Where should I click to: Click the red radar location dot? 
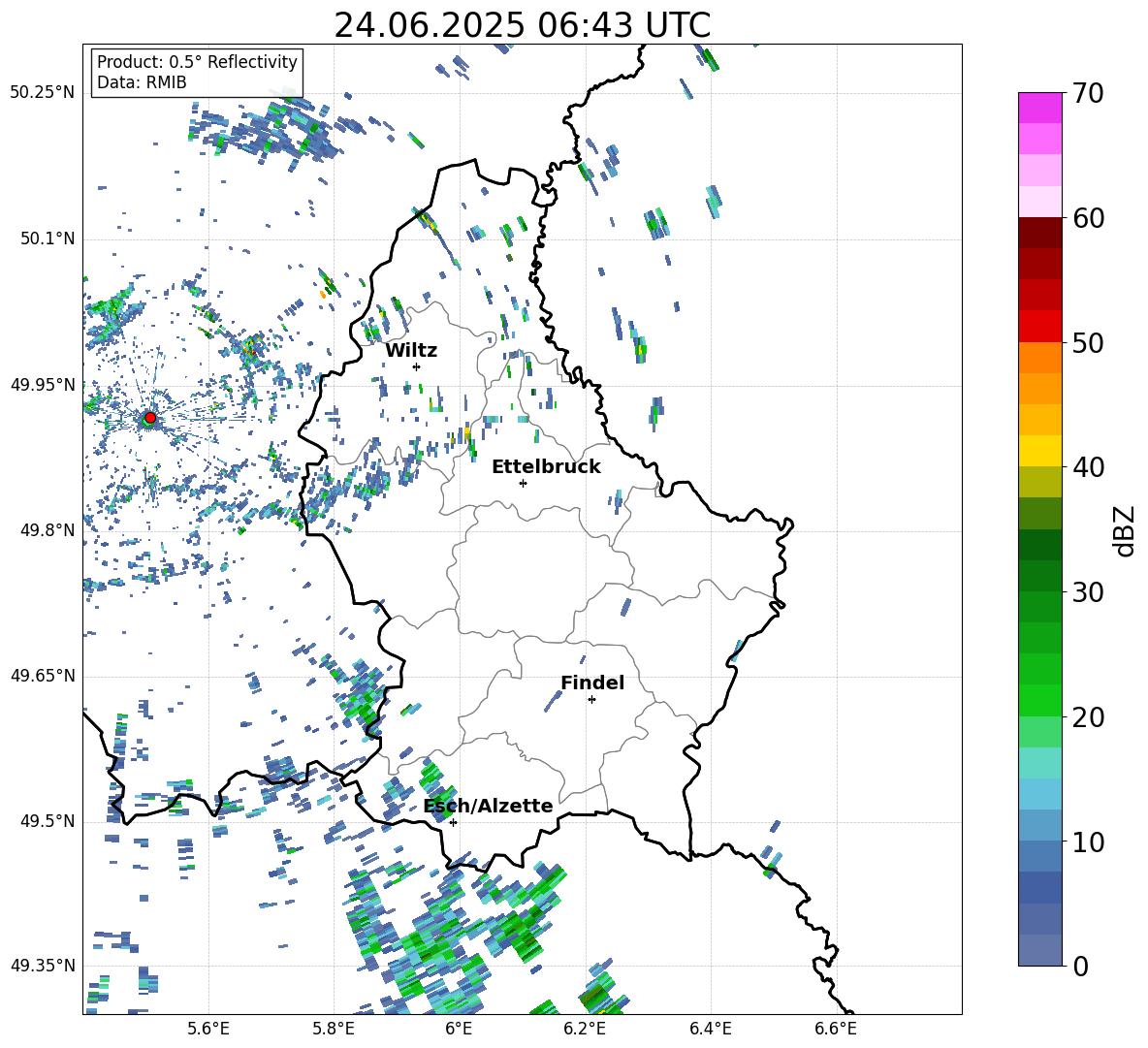click(x=150, y=418)
